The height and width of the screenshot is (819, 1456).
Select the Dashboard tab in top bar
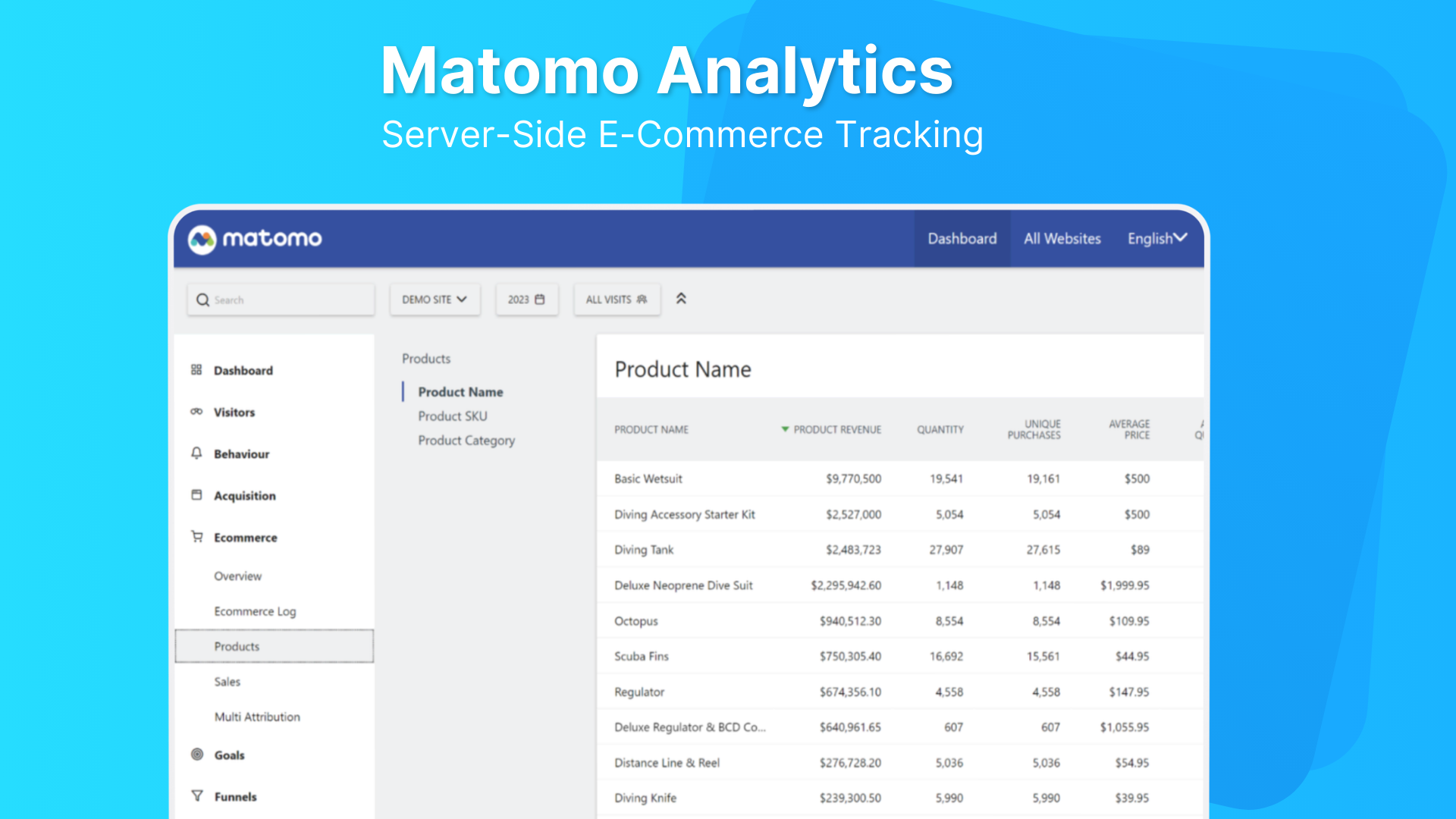coord(962,239)
